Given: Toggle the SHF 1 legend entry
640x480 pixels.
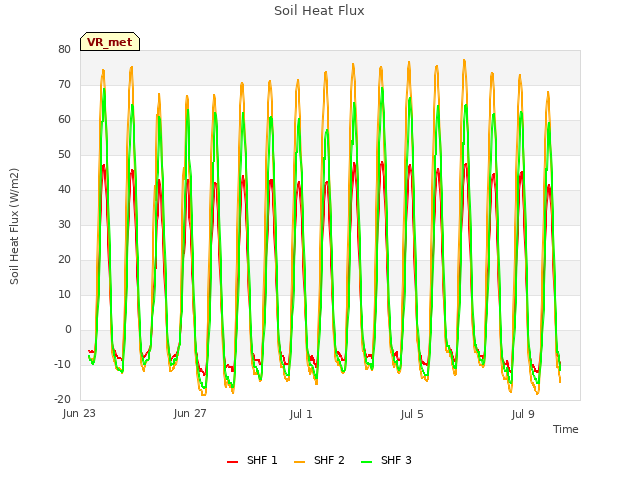Looking at the screenshot, I should [252, 460].
